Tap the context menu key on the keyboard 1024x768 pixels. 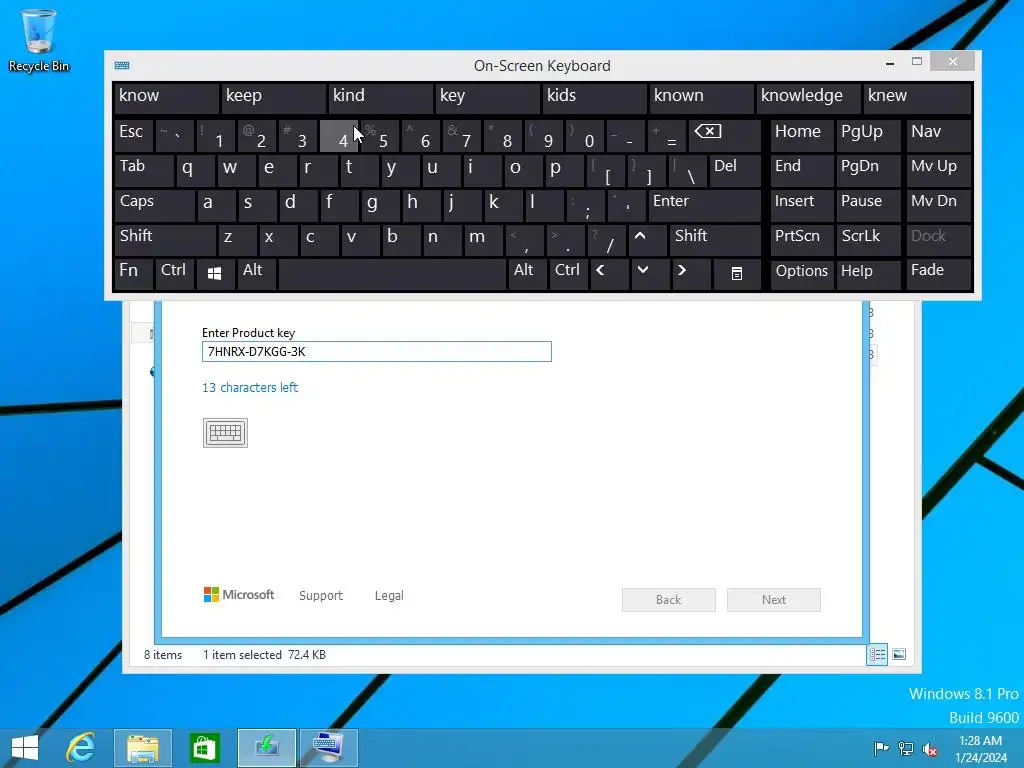click(x=737, y=274)
